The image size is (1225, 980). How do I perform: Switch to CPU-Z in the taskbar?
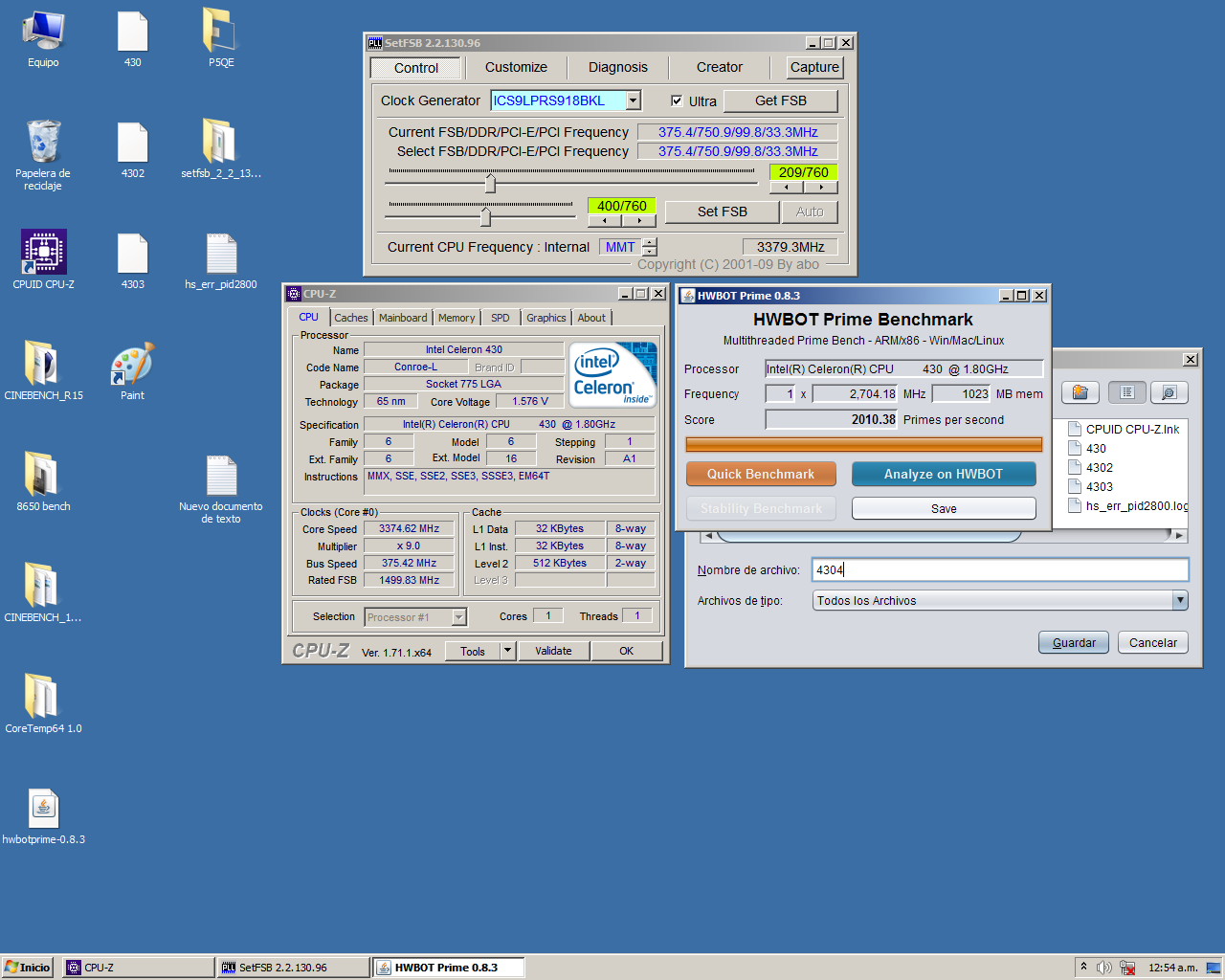(x=139, y=968)
